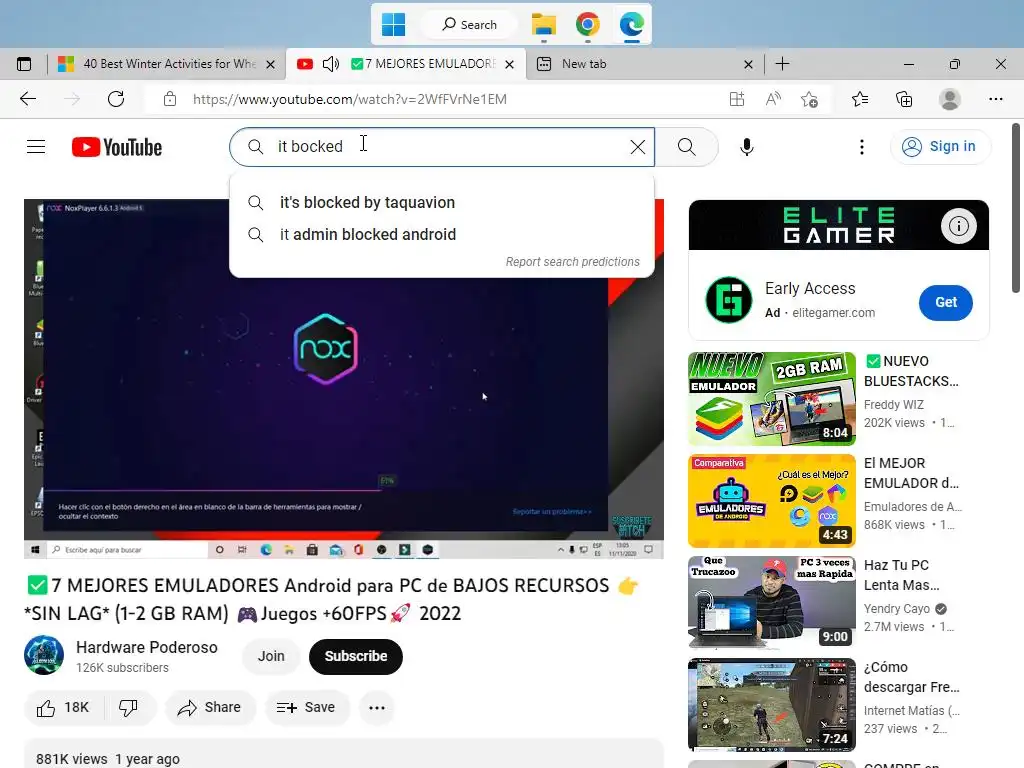Open Hardware Poderoso channel avatar
The width and height of the screenshot is (1024, 768).
[x=44, y=655]
